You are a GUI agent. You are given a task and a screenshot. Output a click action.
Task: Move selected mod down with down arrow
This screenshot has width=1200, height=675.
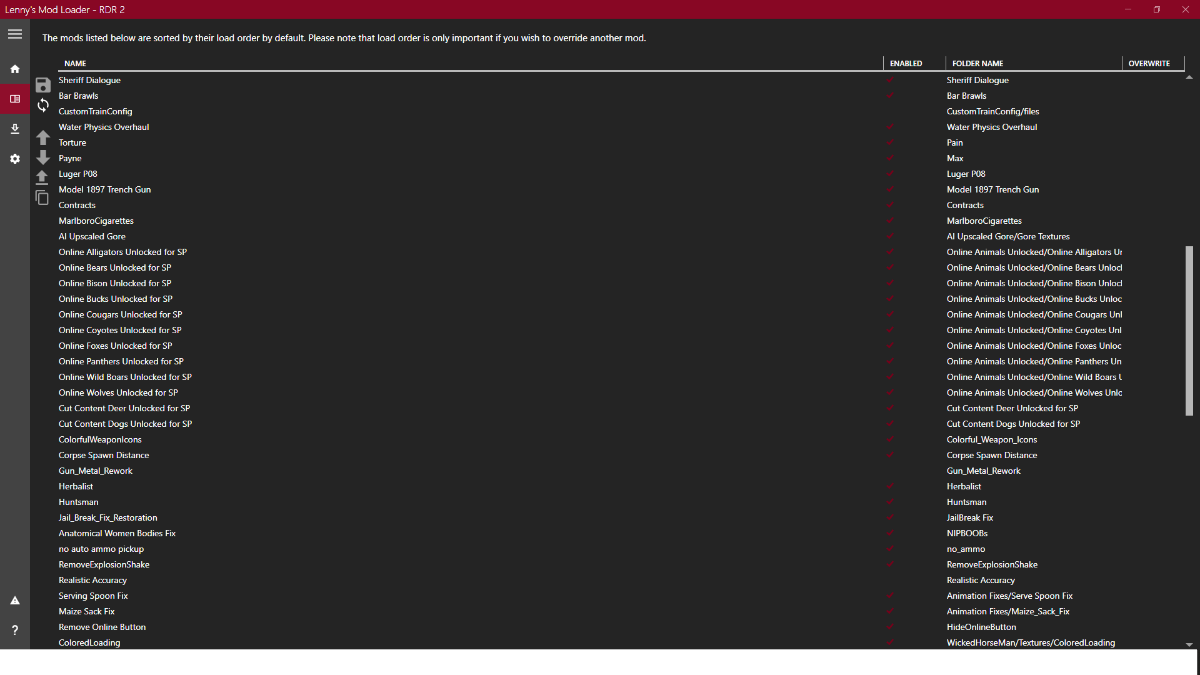[43, 157]
